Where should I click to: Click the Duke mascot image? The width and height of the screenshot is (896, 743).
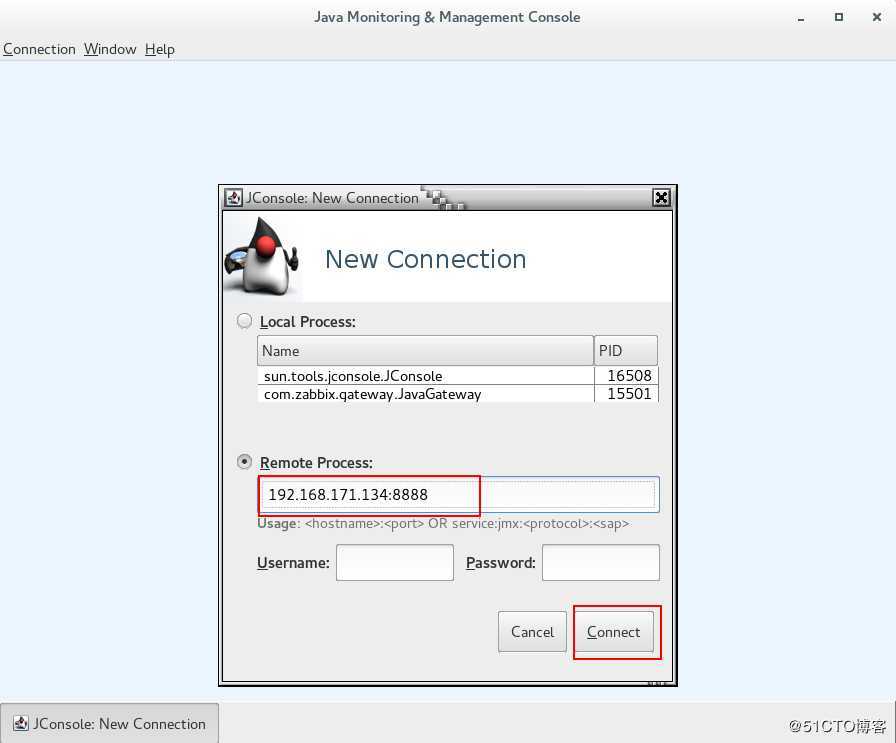click(x=262, y=257)
